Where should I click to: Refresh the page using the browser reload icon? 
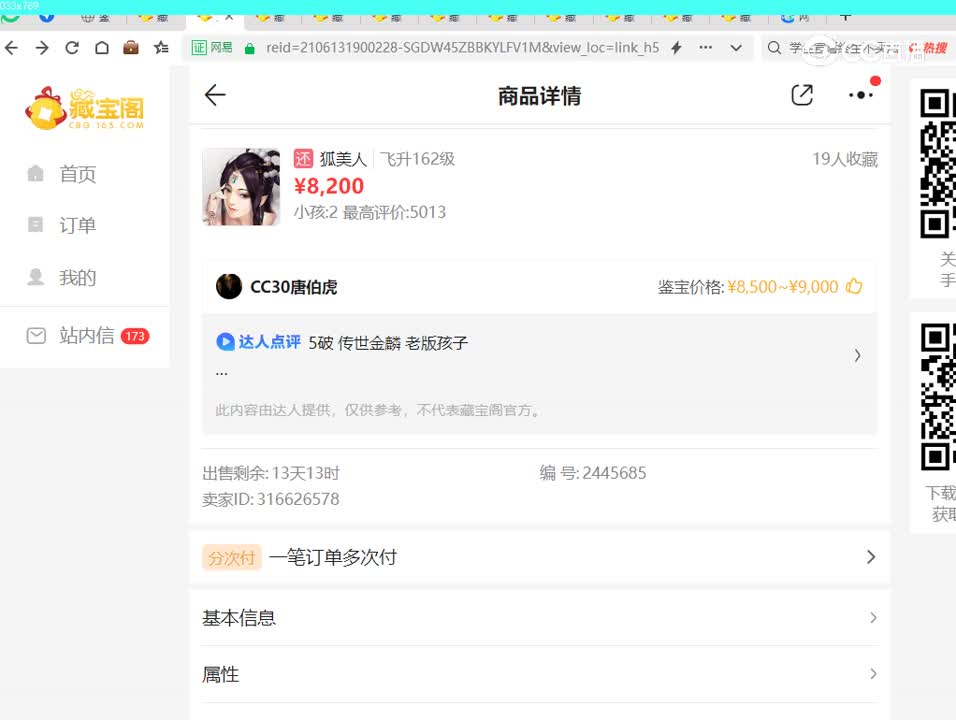pos(71,47)
